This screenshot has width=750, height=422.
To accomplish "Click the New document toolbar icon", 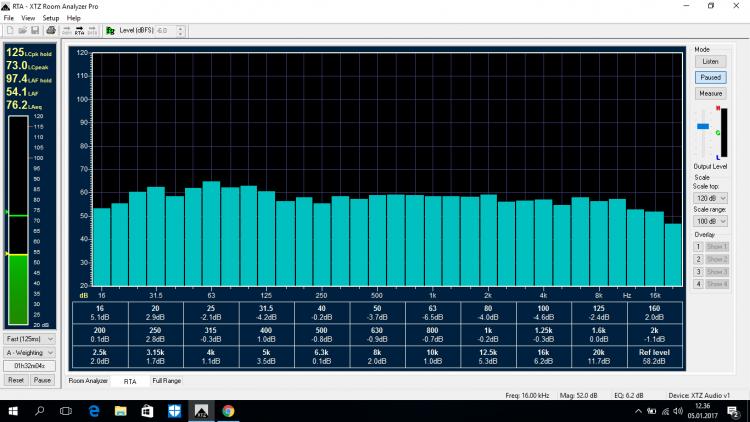I will 10,31.
